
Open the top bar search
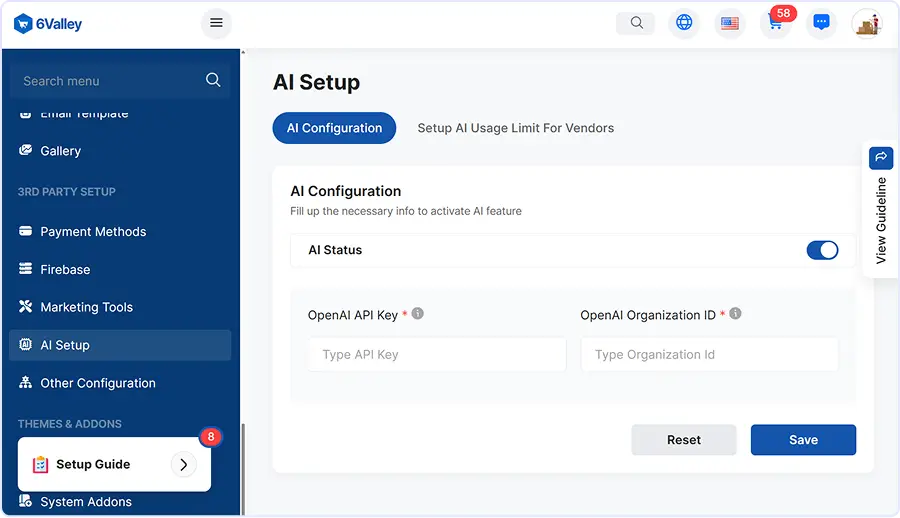(635, 23)
